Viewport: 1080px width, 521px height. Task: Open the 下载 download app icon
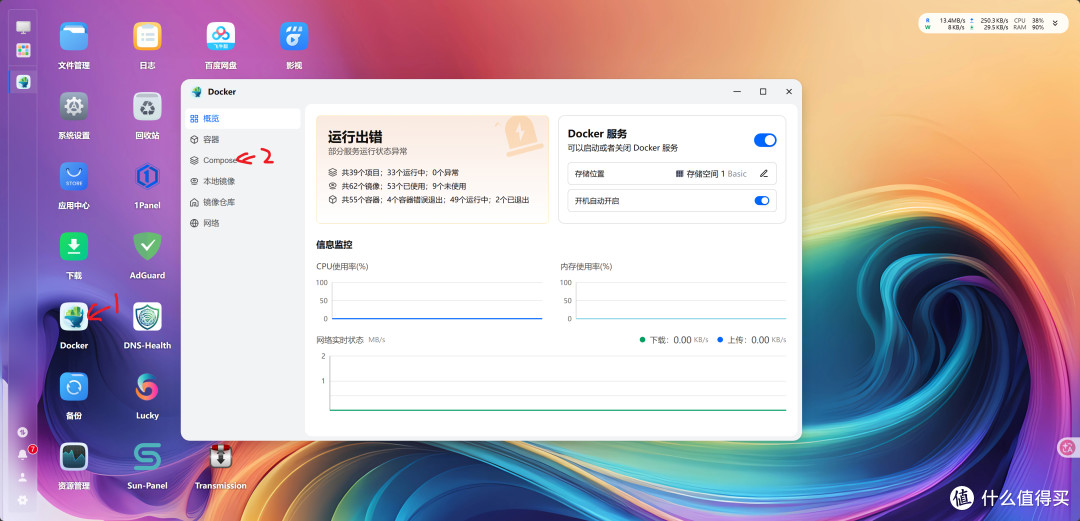(x=74, y=247)
